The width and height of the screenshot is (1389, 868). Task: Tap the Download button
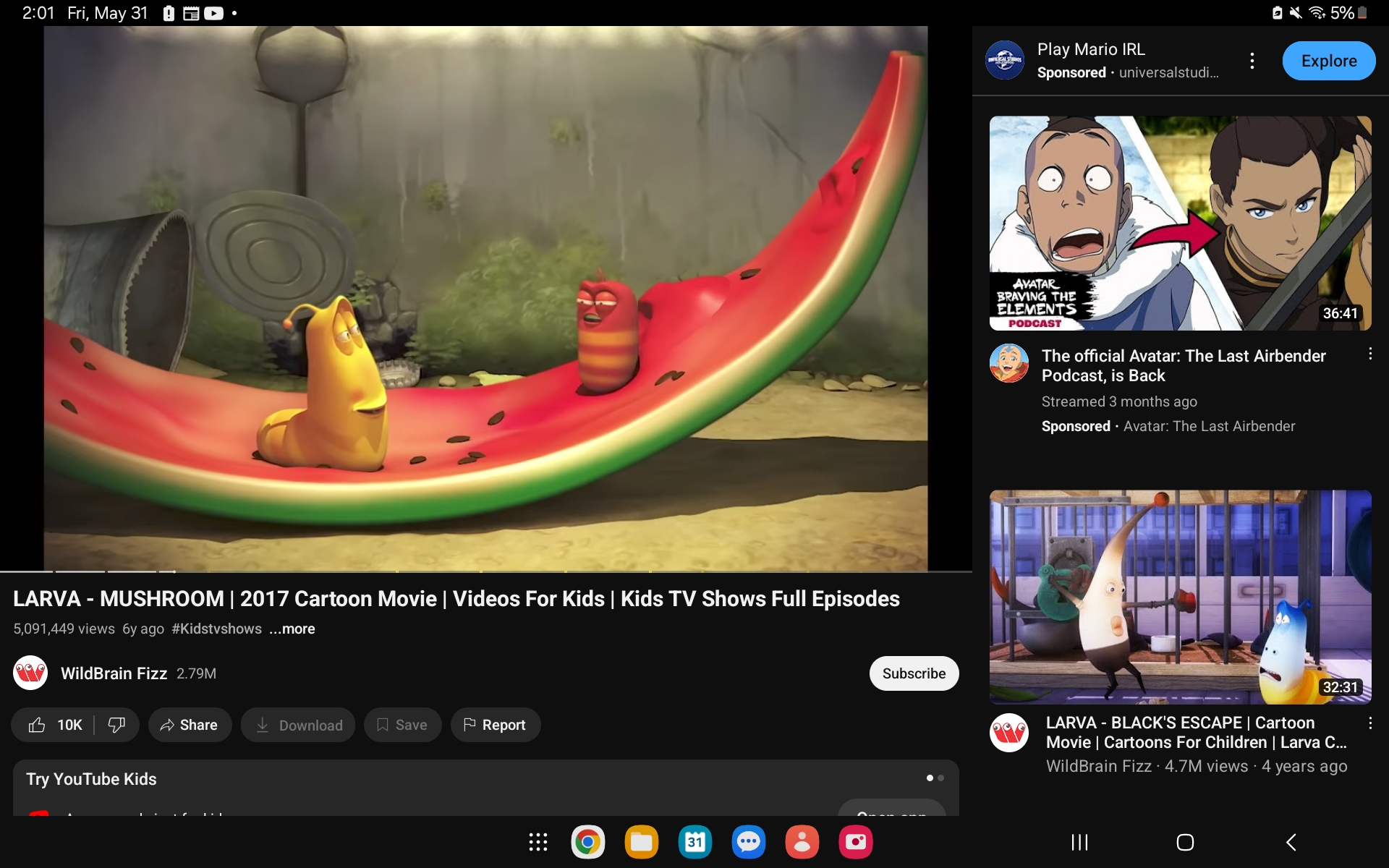pos(298,725)
